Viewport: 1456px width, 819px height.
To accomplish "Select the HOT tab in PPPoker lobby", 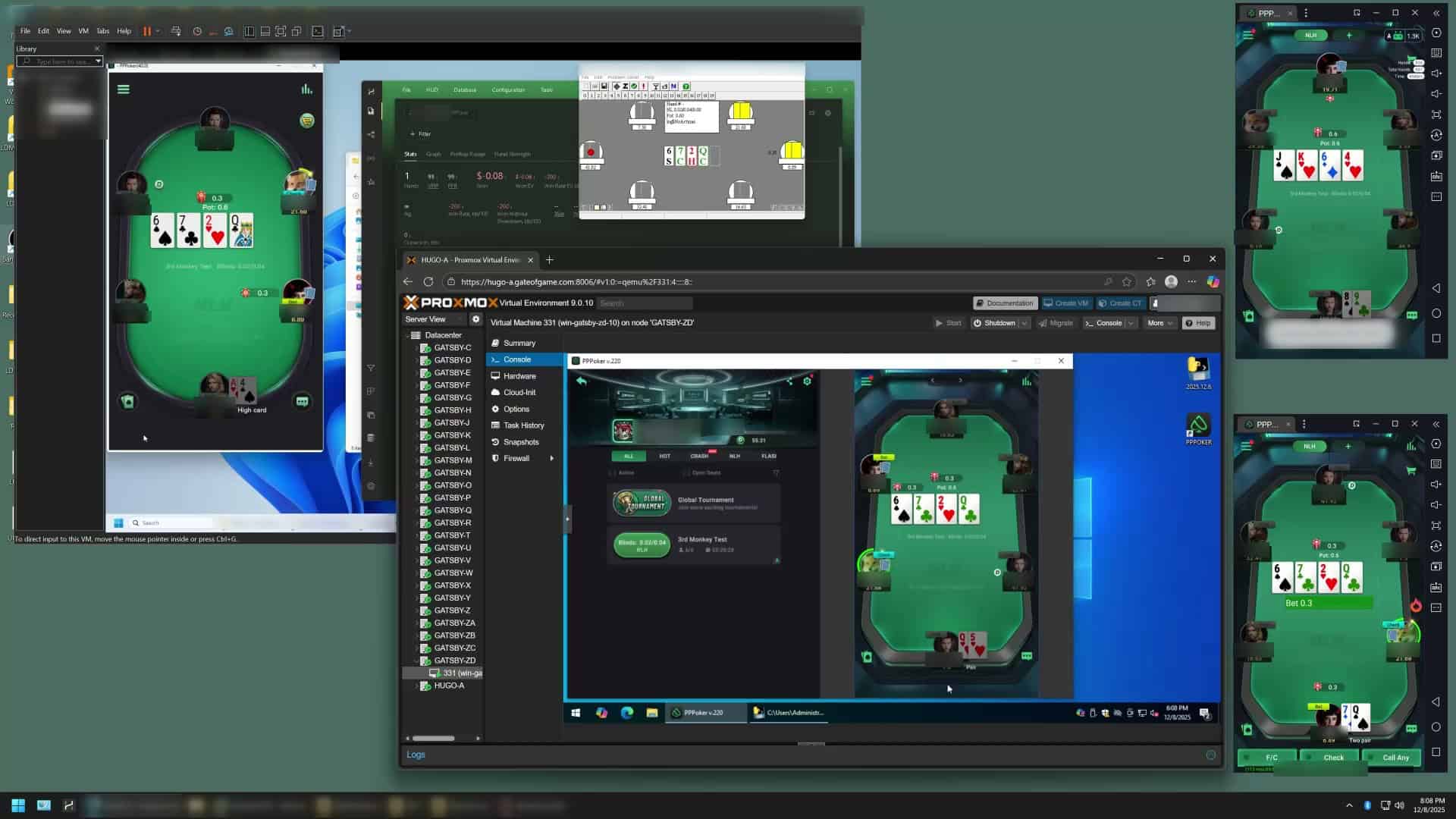I will 664,457.
